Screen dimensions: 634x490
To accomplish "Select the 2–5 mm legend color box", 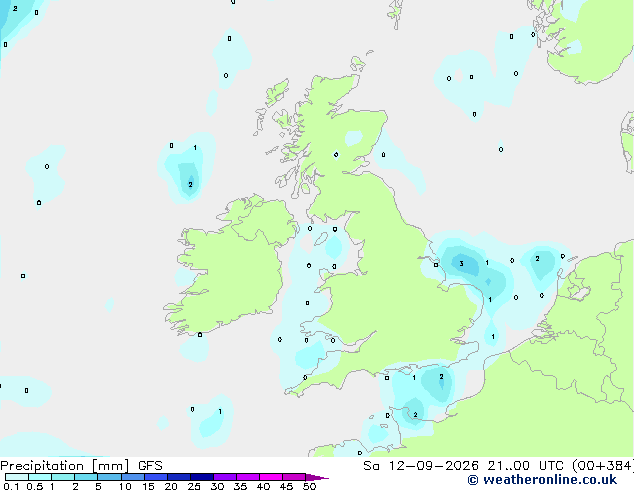I will [86, 477].
